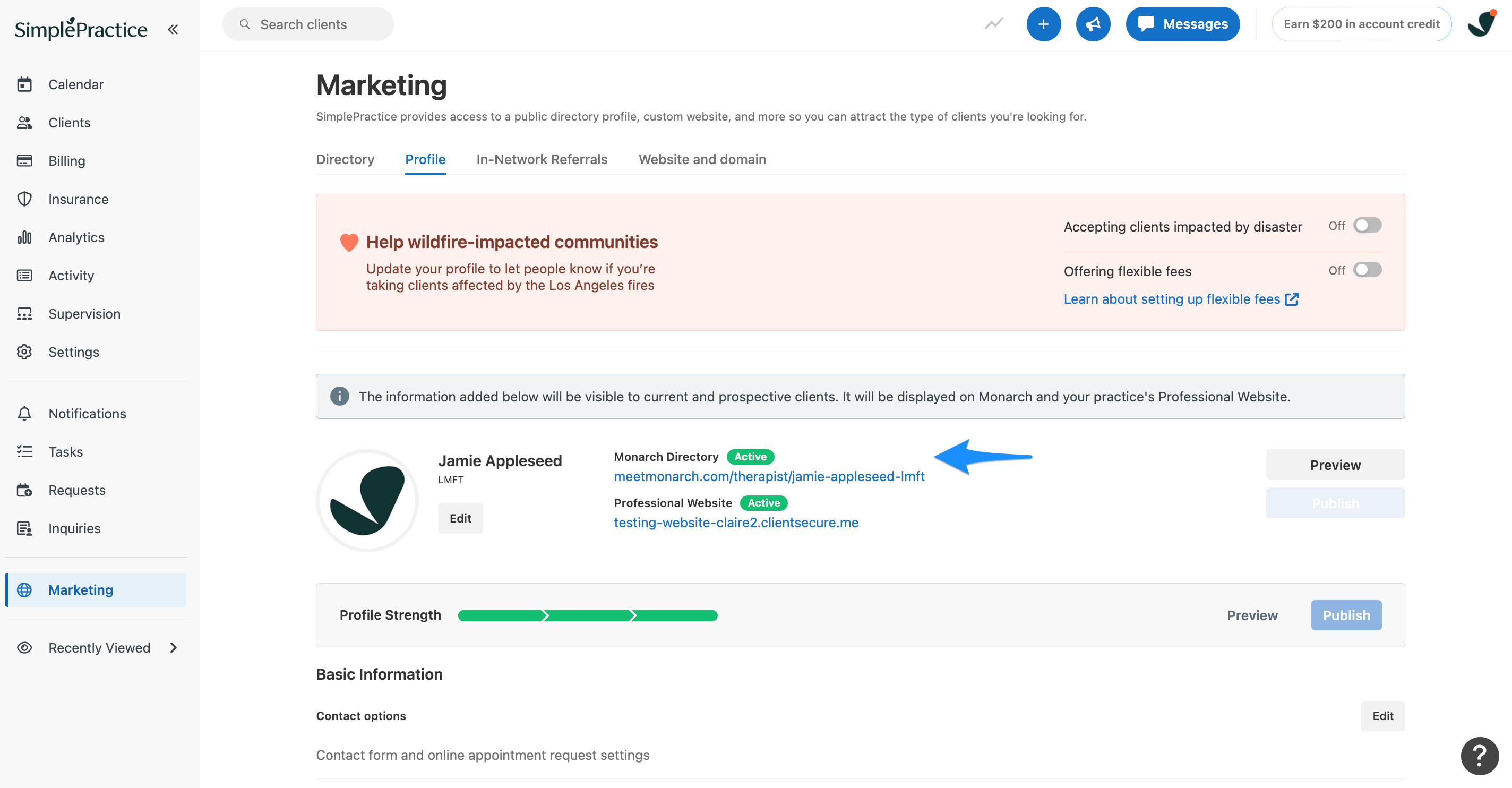1512x788 pixels.
Task: Click the SimplePractice logo
Action: click(81, 28)
